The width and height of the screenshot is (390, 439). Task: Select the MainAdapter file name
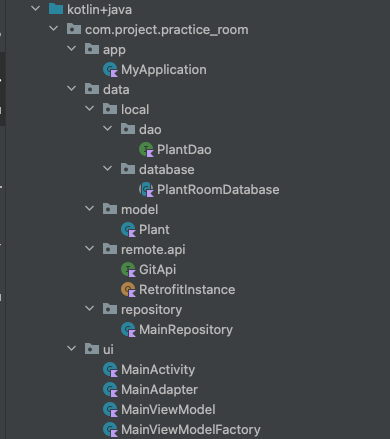click(159, 390)
